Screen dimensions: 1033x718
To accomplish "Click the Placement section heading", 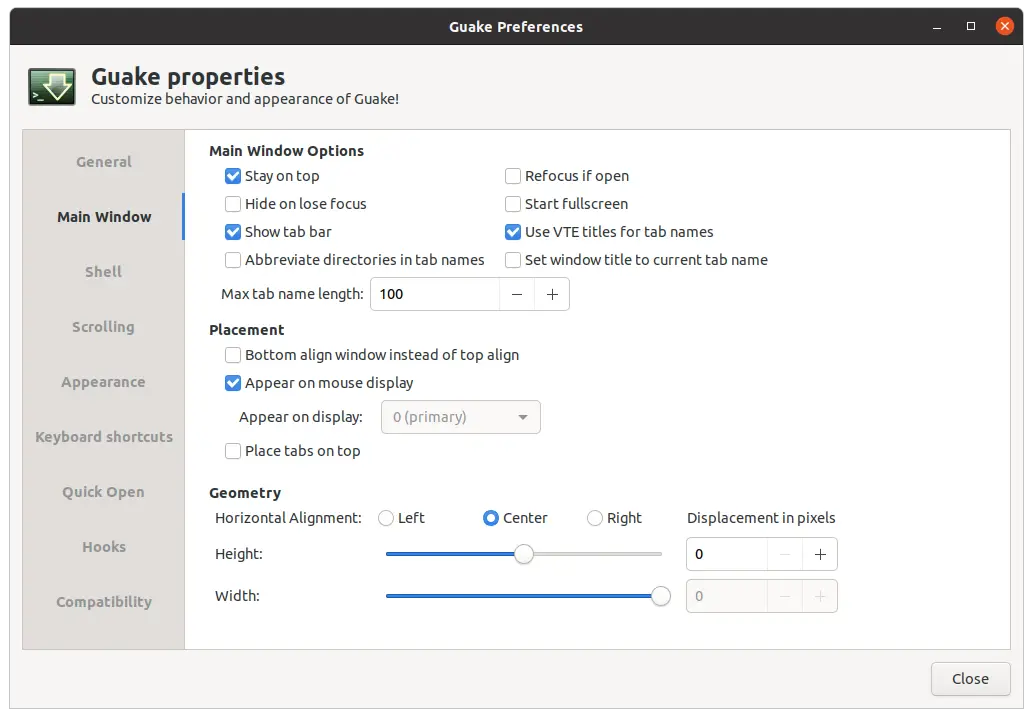I will coord(246,330).
